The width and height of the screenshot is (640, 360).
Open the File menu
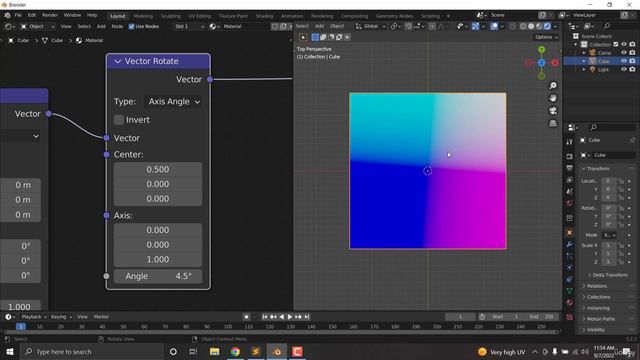[18, 15]
